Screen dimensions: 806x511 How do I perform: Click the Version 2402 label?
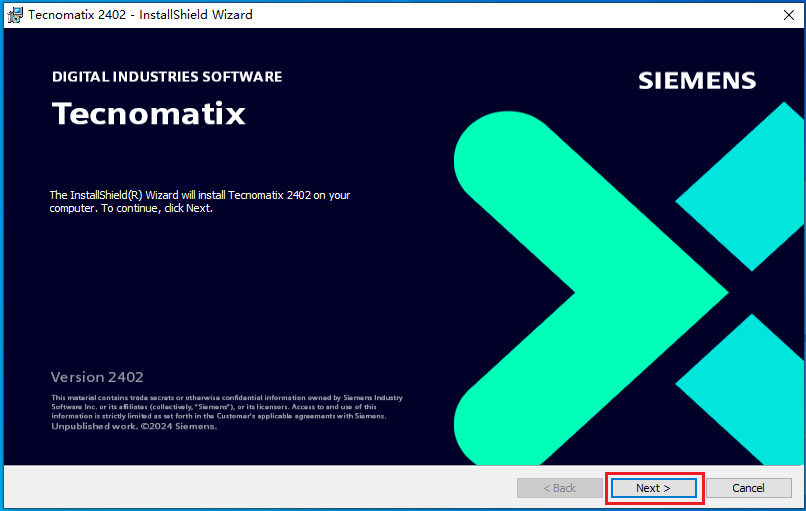point(97,377)
